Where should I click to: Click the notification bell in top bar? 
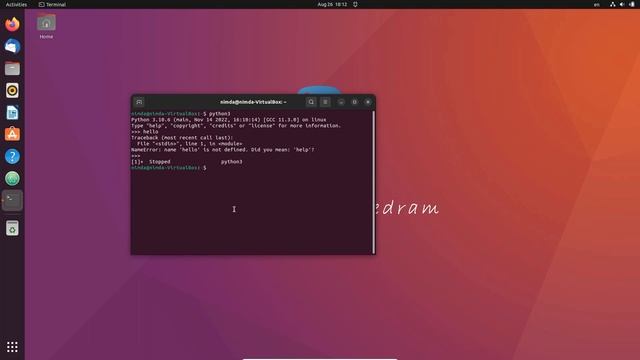tap(355, 4)
